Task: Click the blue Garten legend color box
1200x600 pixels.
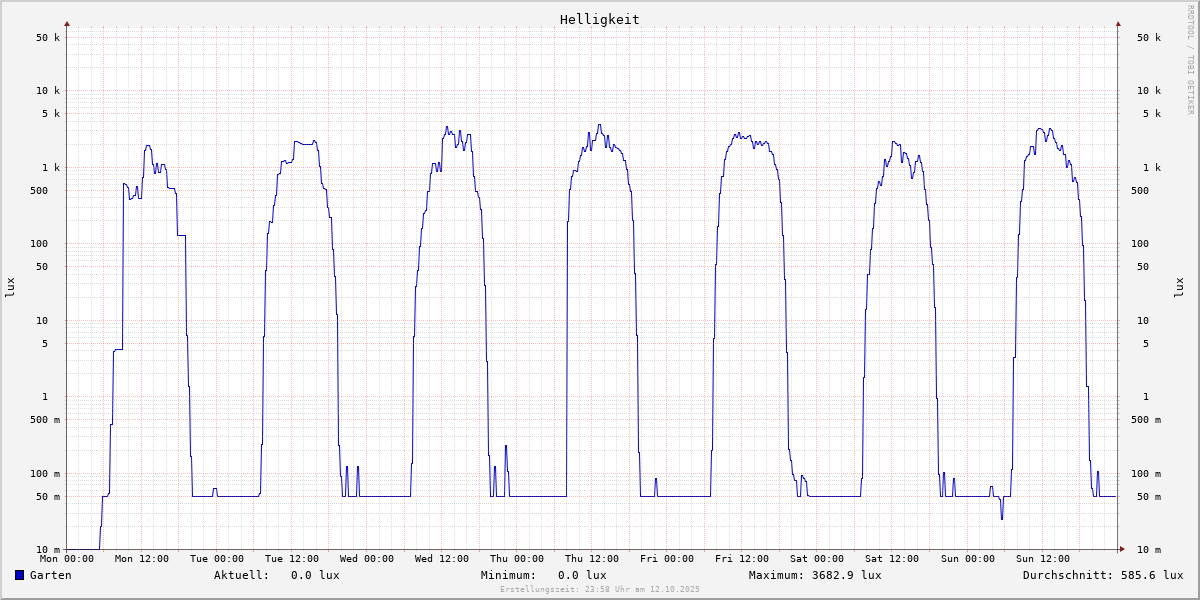Action: 19,575
